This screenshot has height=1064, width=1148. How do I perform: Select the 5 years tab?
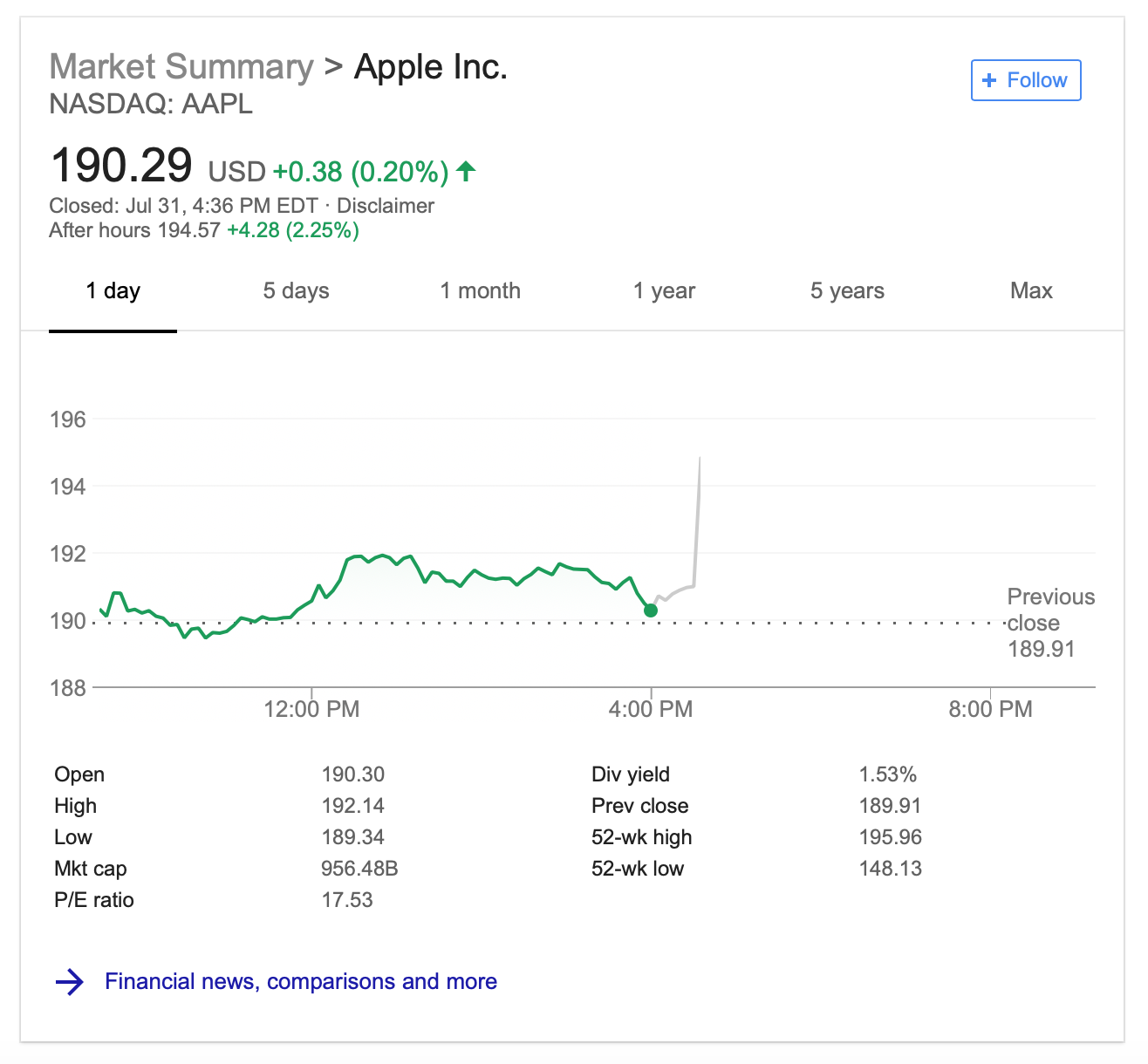click(847, 290)
